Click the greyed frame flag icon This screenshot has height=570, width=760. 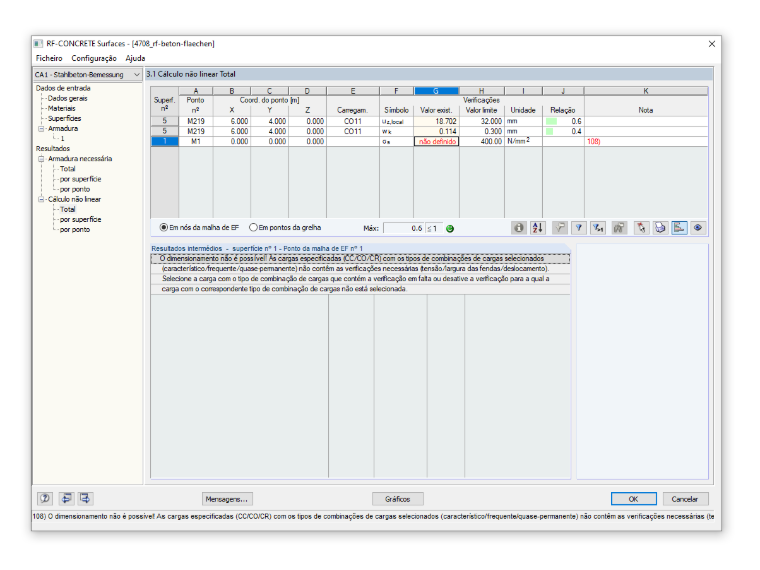(x=619, y=228)
